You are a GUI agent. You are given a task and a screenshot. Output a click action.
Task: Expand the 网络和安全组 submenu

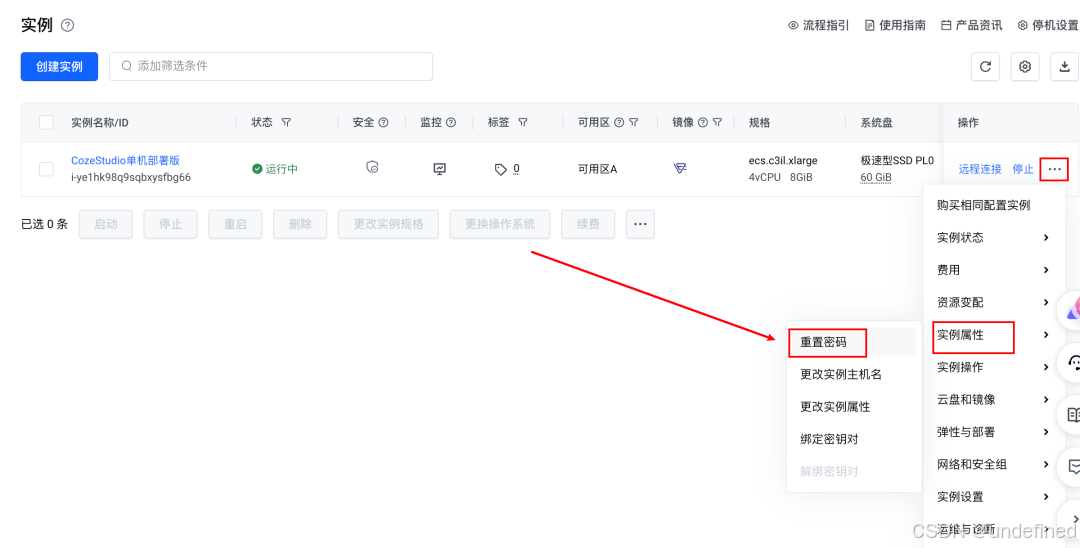(992, 464)
